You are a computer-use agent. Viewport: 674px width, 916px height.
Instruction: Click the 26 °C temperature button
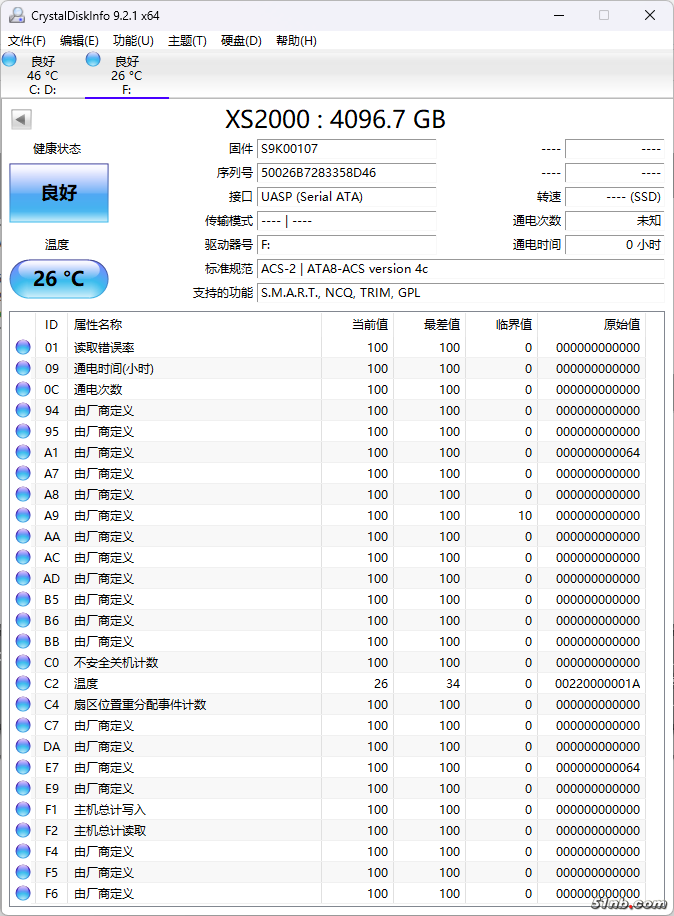[59, 279]
